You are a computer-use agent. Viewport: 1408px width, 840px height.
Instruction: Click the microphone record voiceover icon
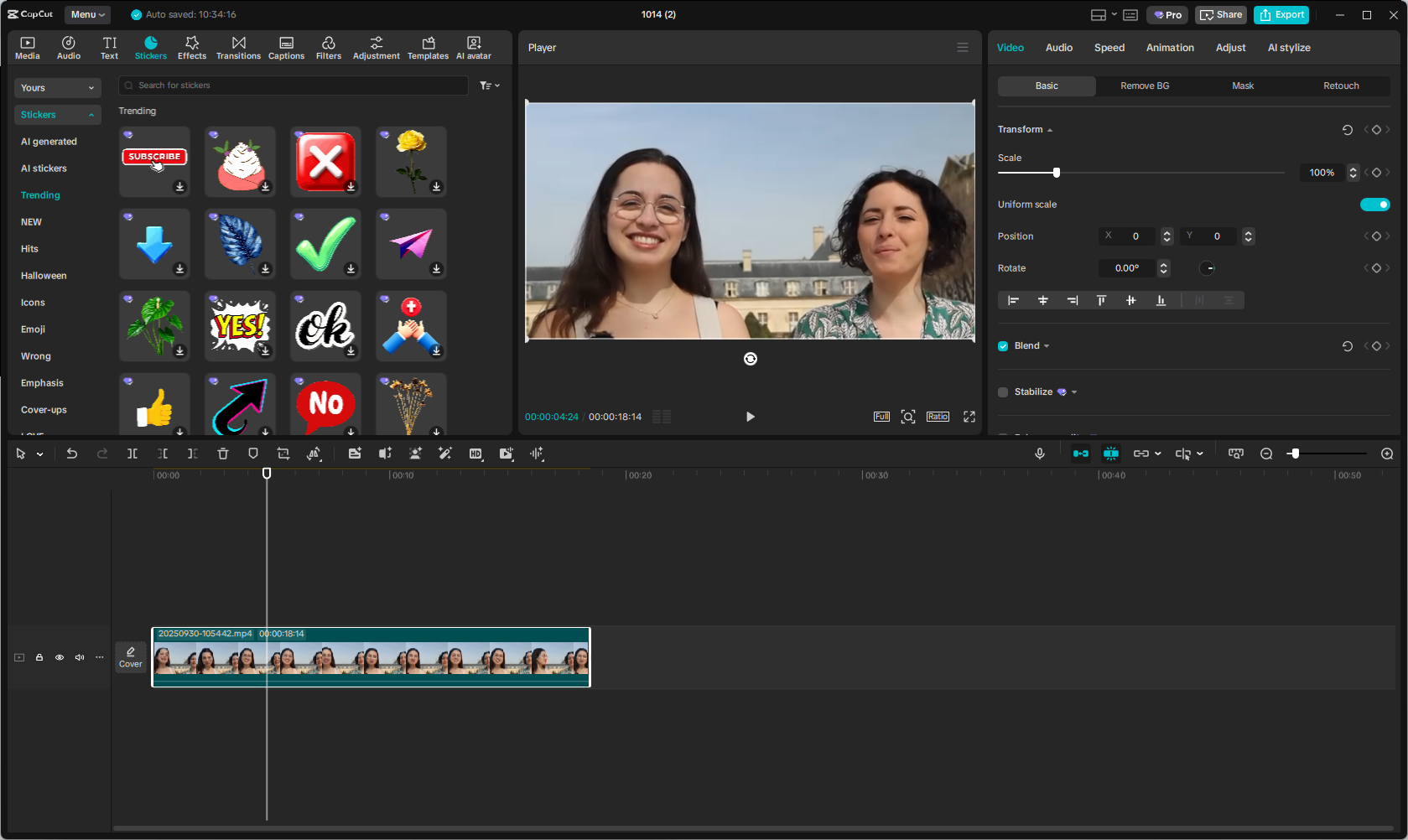(1040, 454)
